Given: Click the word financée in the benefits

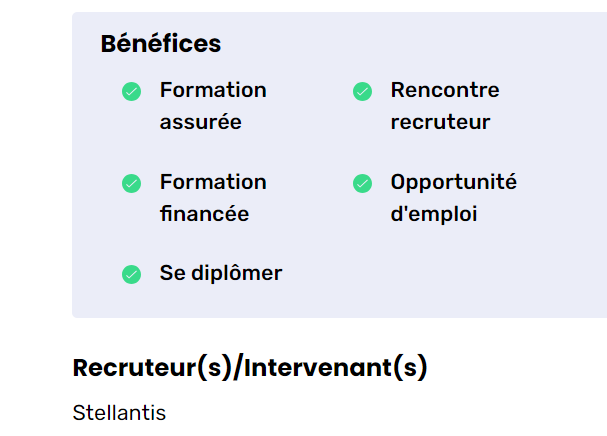Looking at the screenshot, I should (204, 214).
